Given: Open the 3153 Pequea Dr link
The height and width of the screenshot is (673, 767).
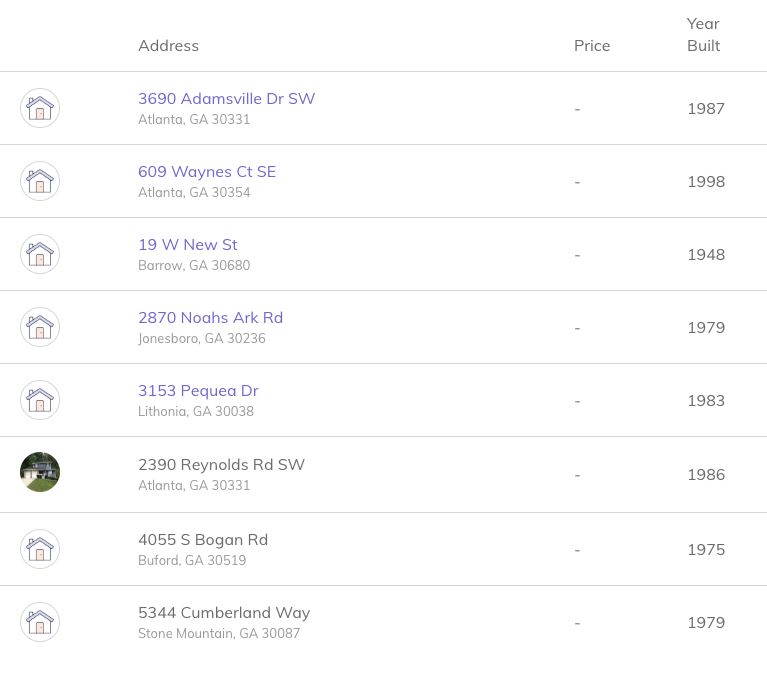Looking at the screenshot, I should [x=198, y=391].
